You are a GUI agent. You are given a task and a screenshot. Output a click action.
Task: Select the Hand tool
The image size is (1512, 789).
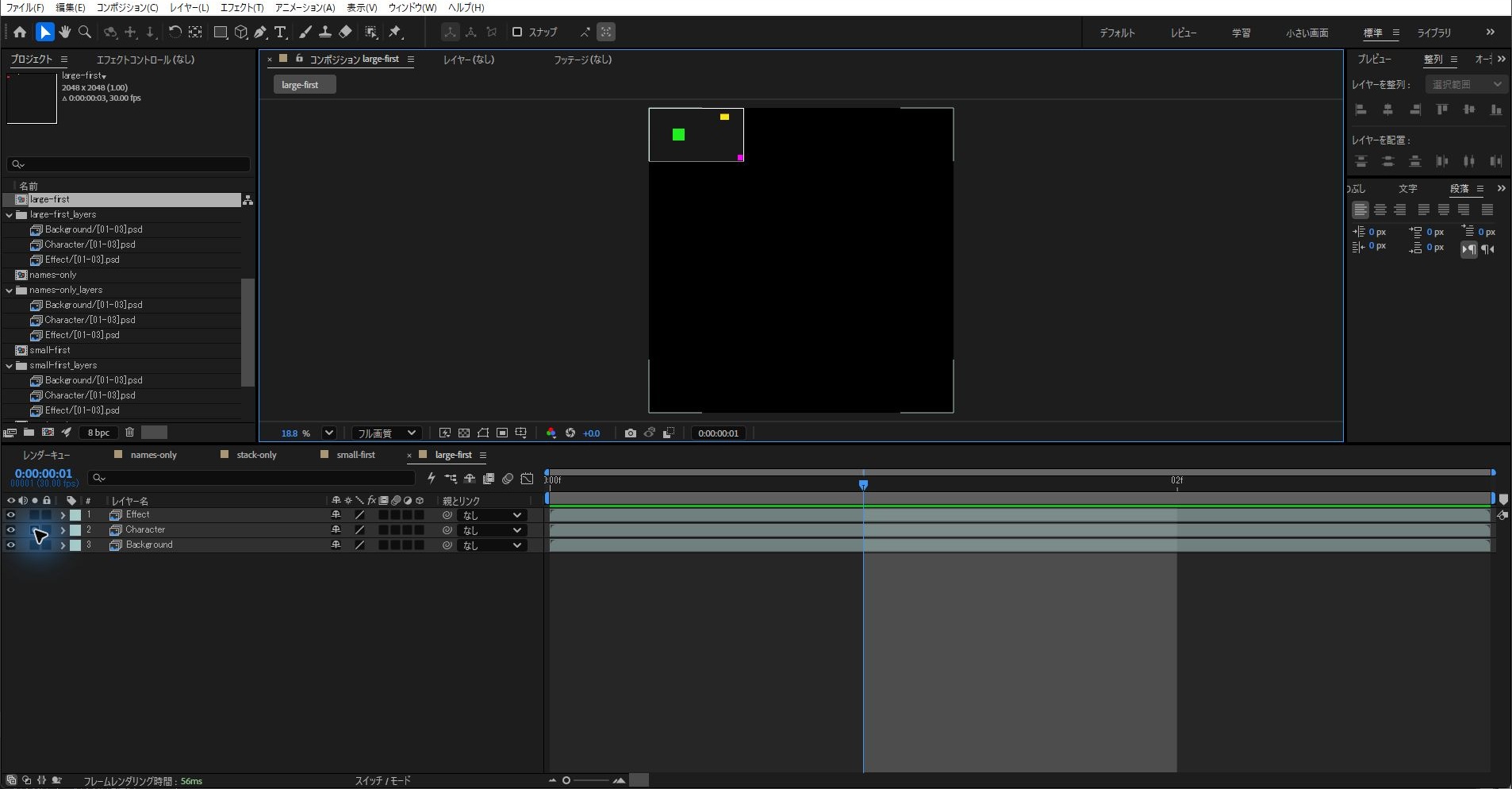(65, 32)
